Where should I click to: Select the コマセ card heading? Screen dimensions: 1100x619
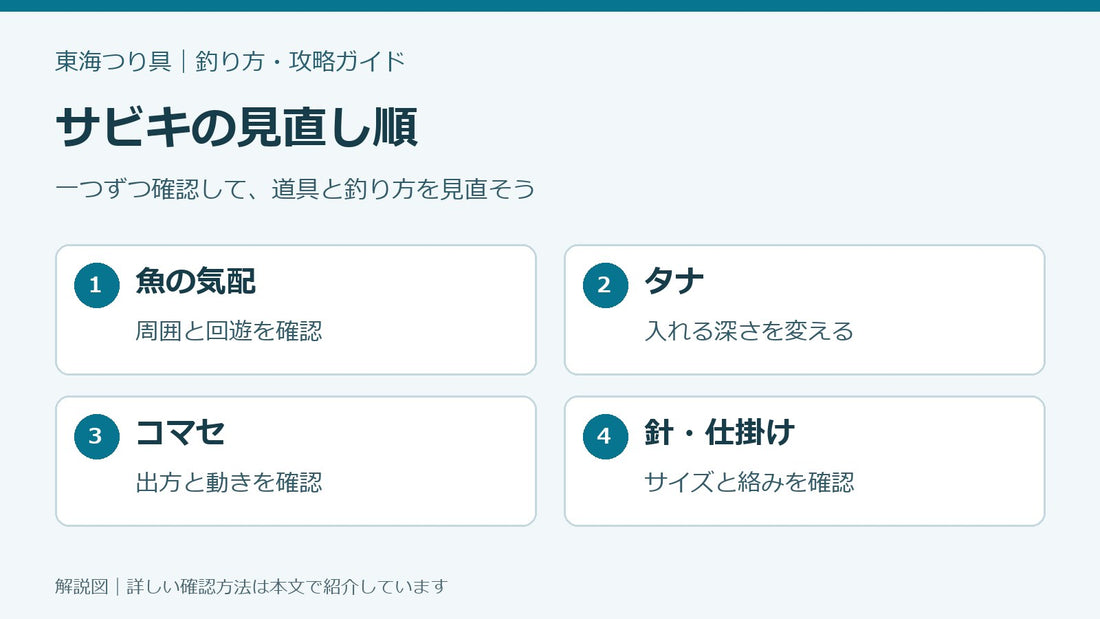[x=180, y=432]
